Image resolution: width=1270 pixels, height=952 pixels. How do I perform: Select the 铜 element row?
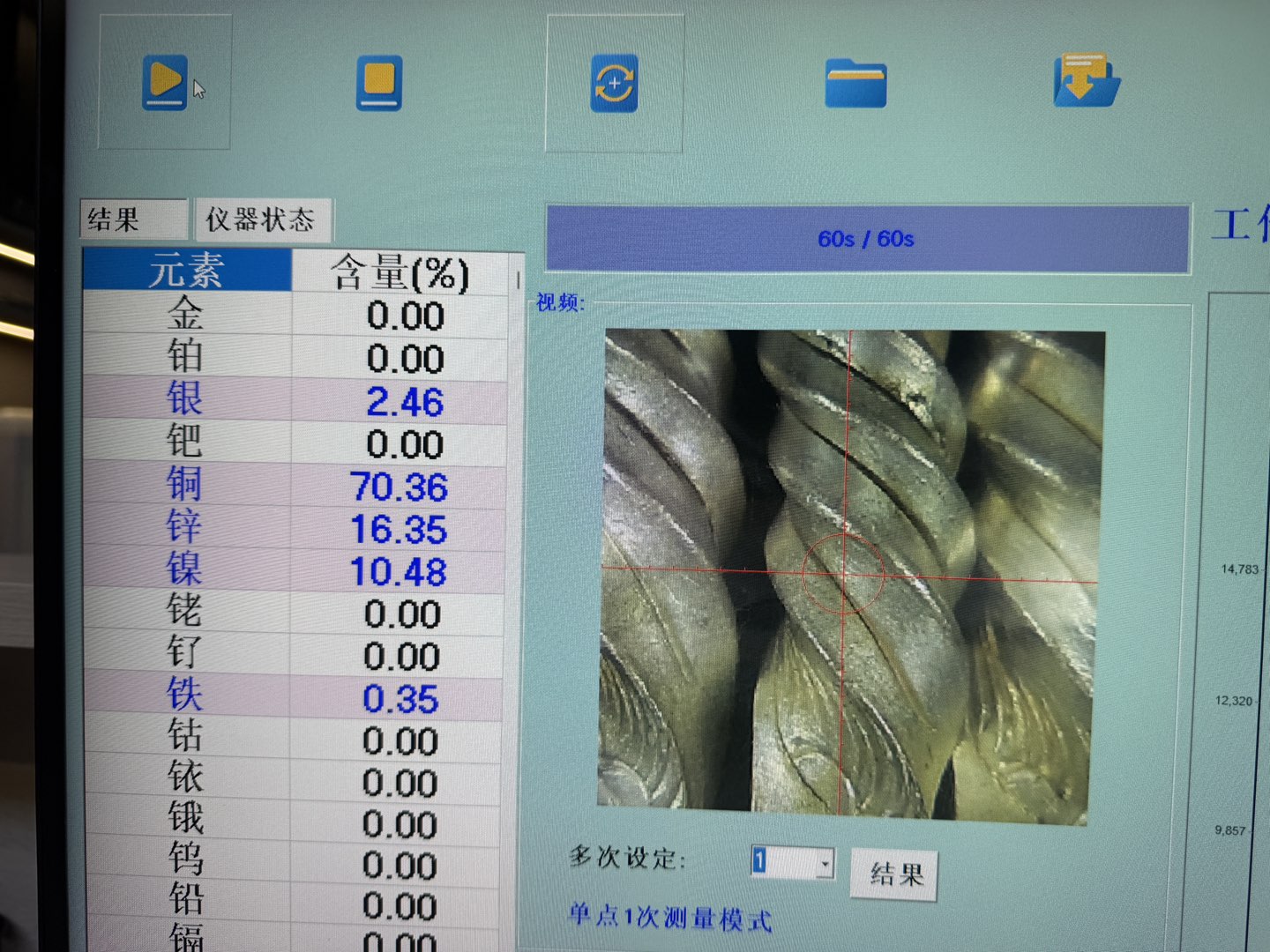pyautogui.click(x=185, y=484)
